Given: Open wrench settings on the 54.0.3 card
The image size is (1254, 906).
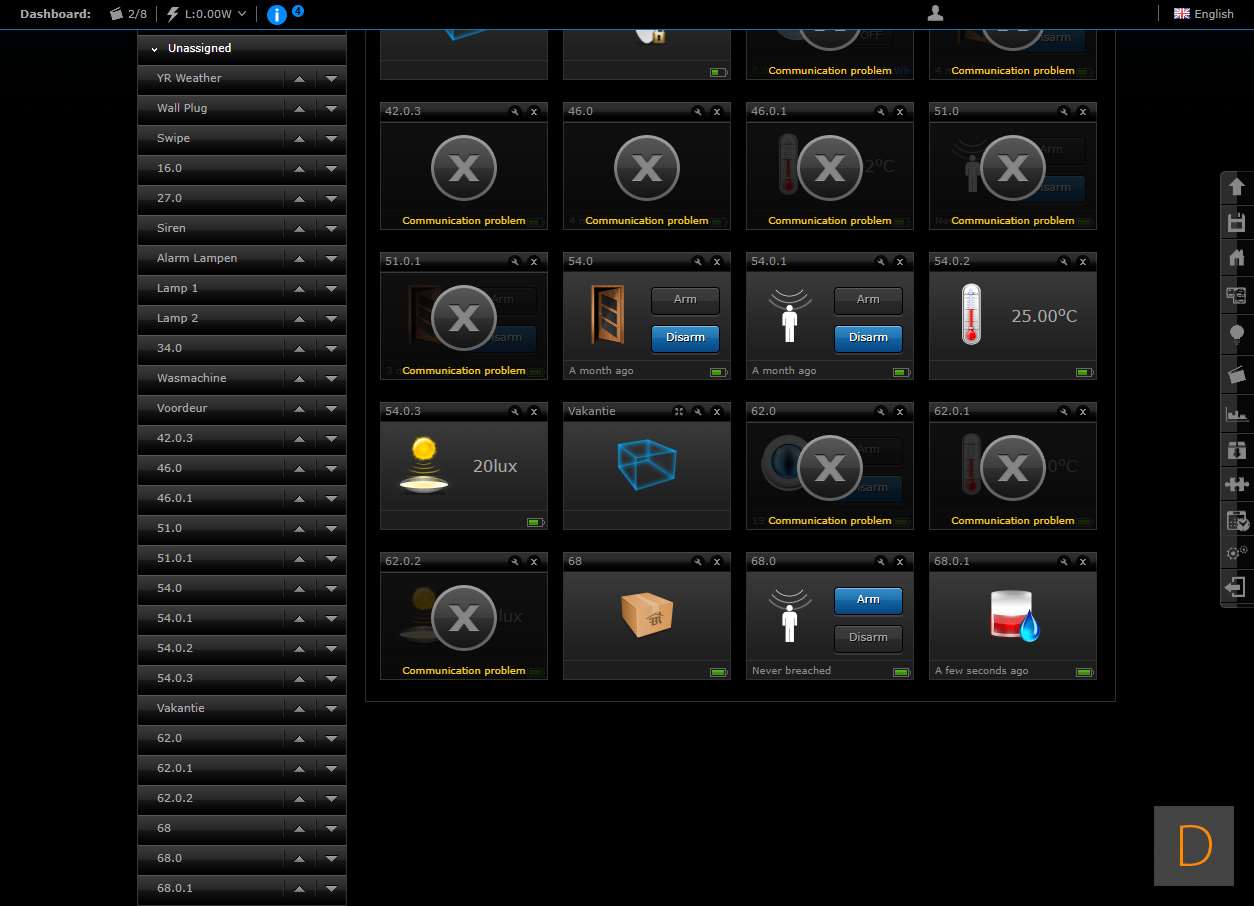Looking at the screenshot, I should [515, 411].
